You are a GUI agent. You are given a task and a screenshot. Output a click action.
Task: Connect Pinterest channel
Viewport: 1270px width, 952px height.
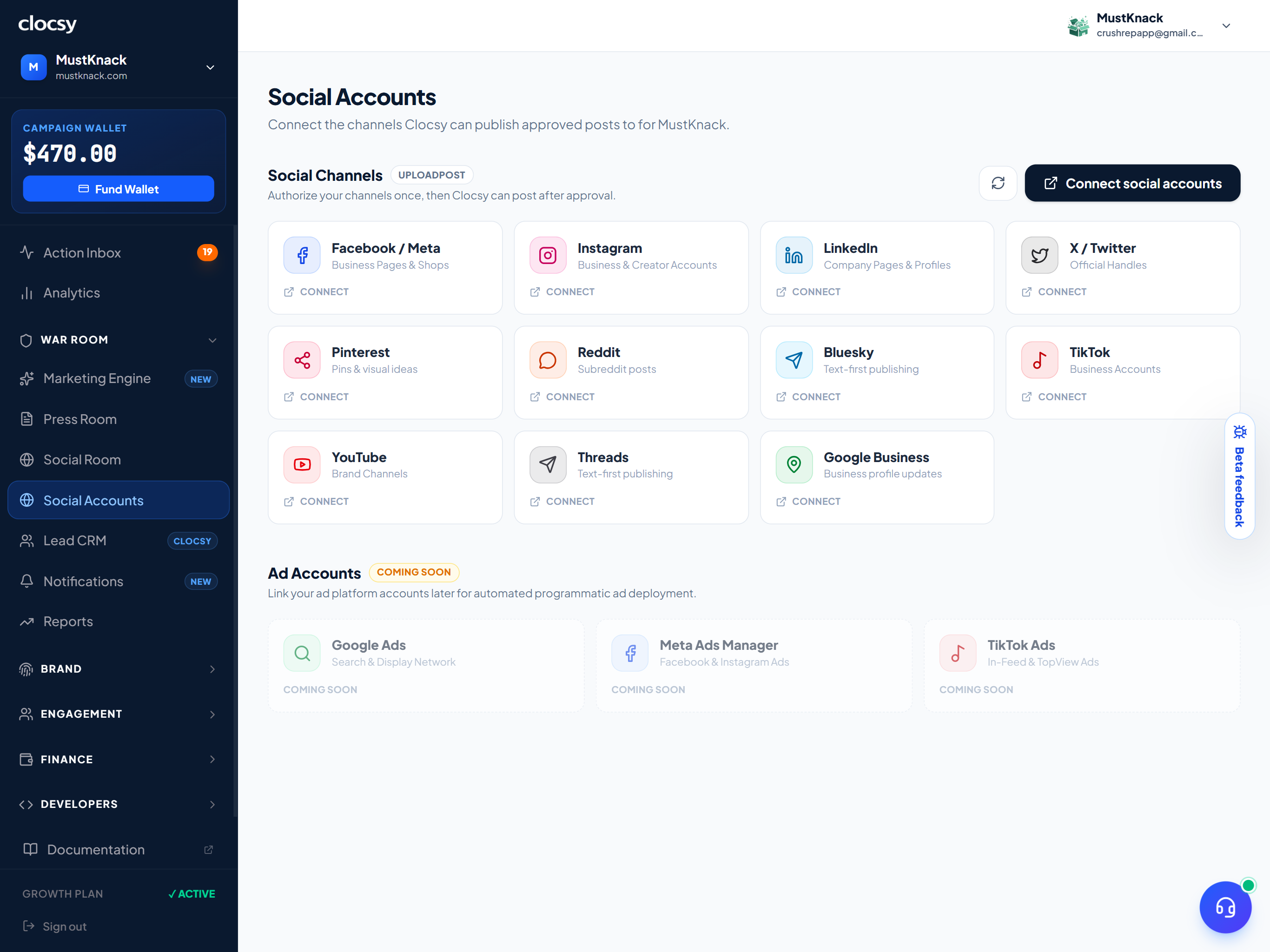(316, 397)
